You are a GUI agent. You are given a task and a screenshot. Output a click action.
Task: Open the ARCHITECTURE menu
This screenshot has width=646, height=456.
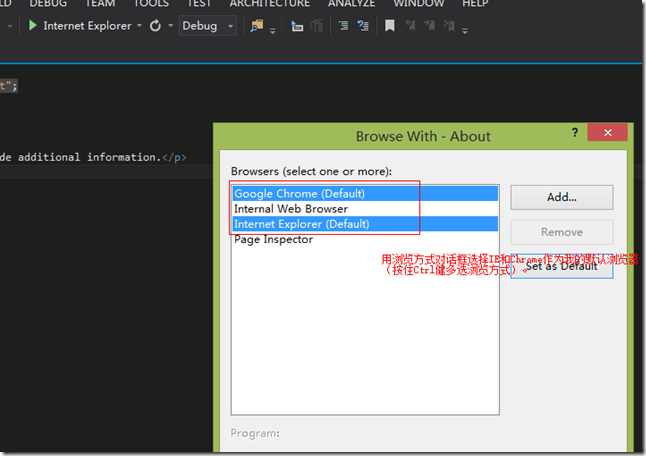(270, 4)
